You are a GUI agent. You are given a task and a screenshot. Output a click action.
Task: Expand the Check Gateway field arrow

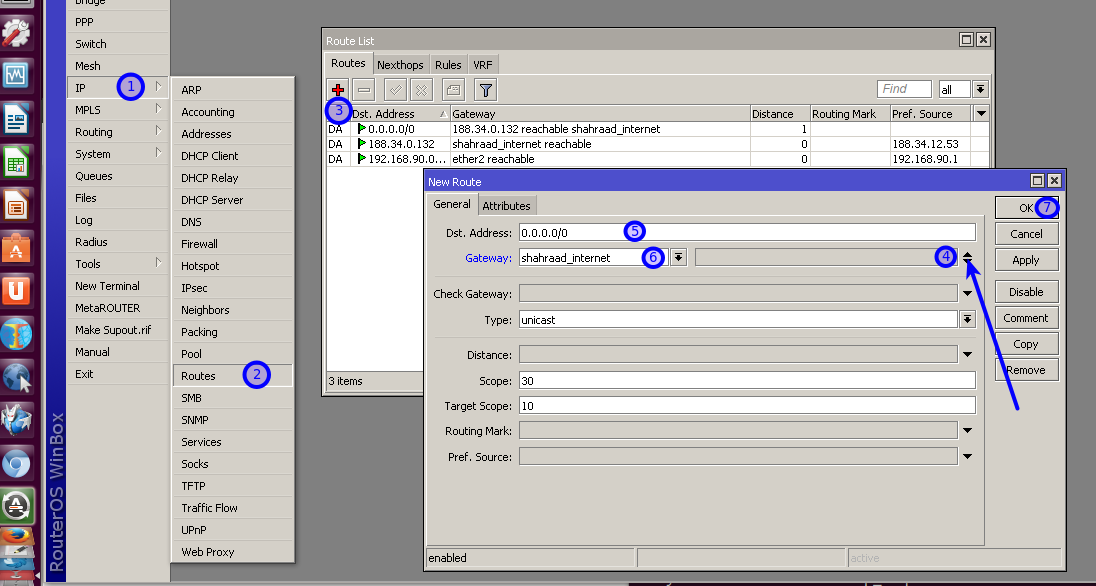tap(967, 294)
